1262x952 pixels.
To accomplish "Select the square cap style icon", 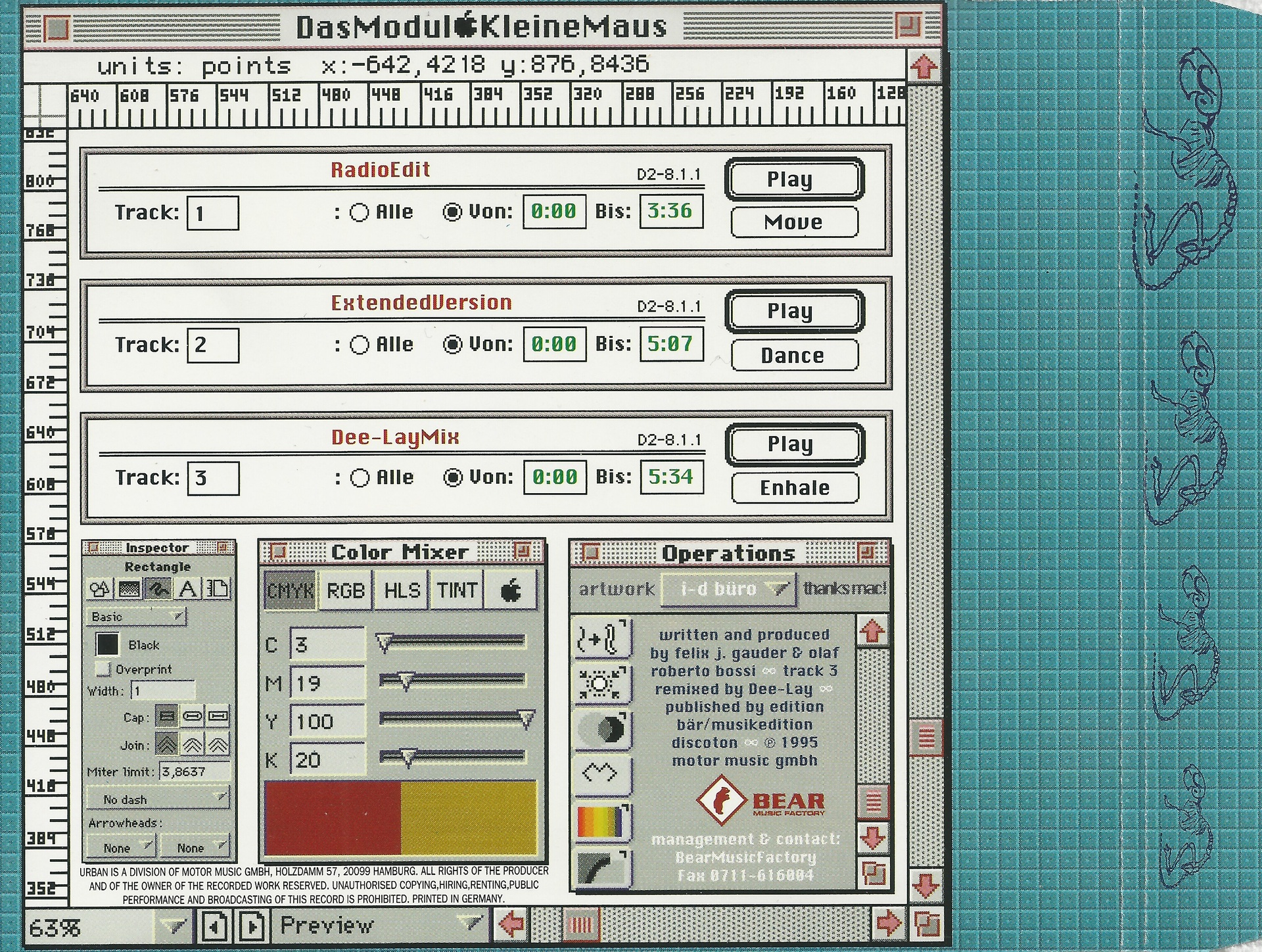I will tap(218, 716).
